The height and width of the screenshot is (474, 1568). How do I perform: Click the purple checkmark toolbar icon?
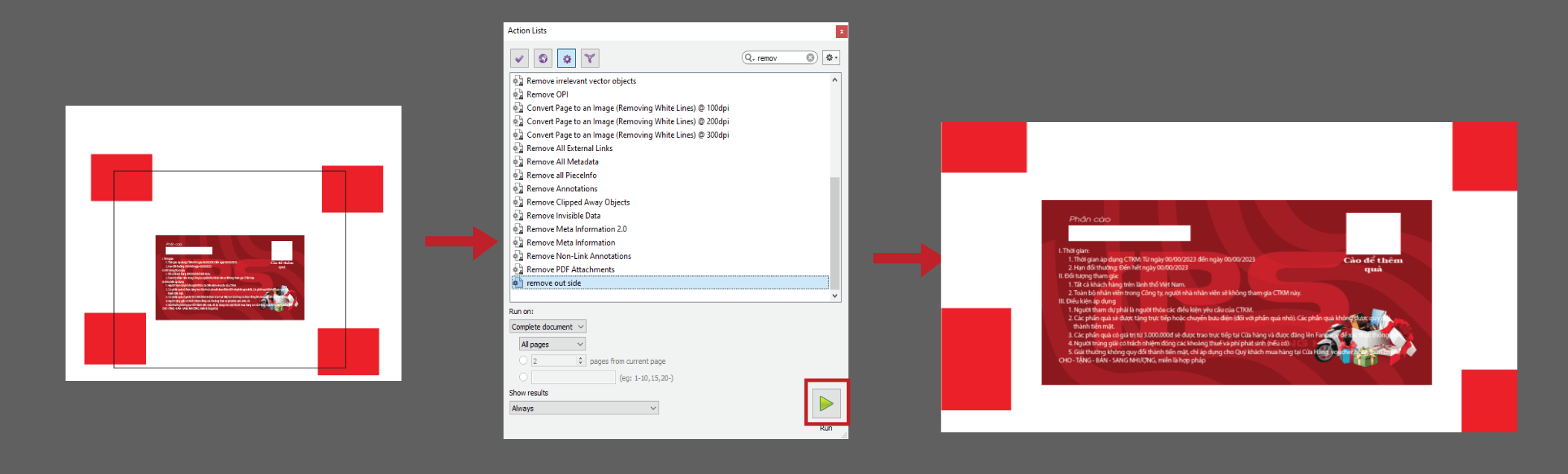519,58
